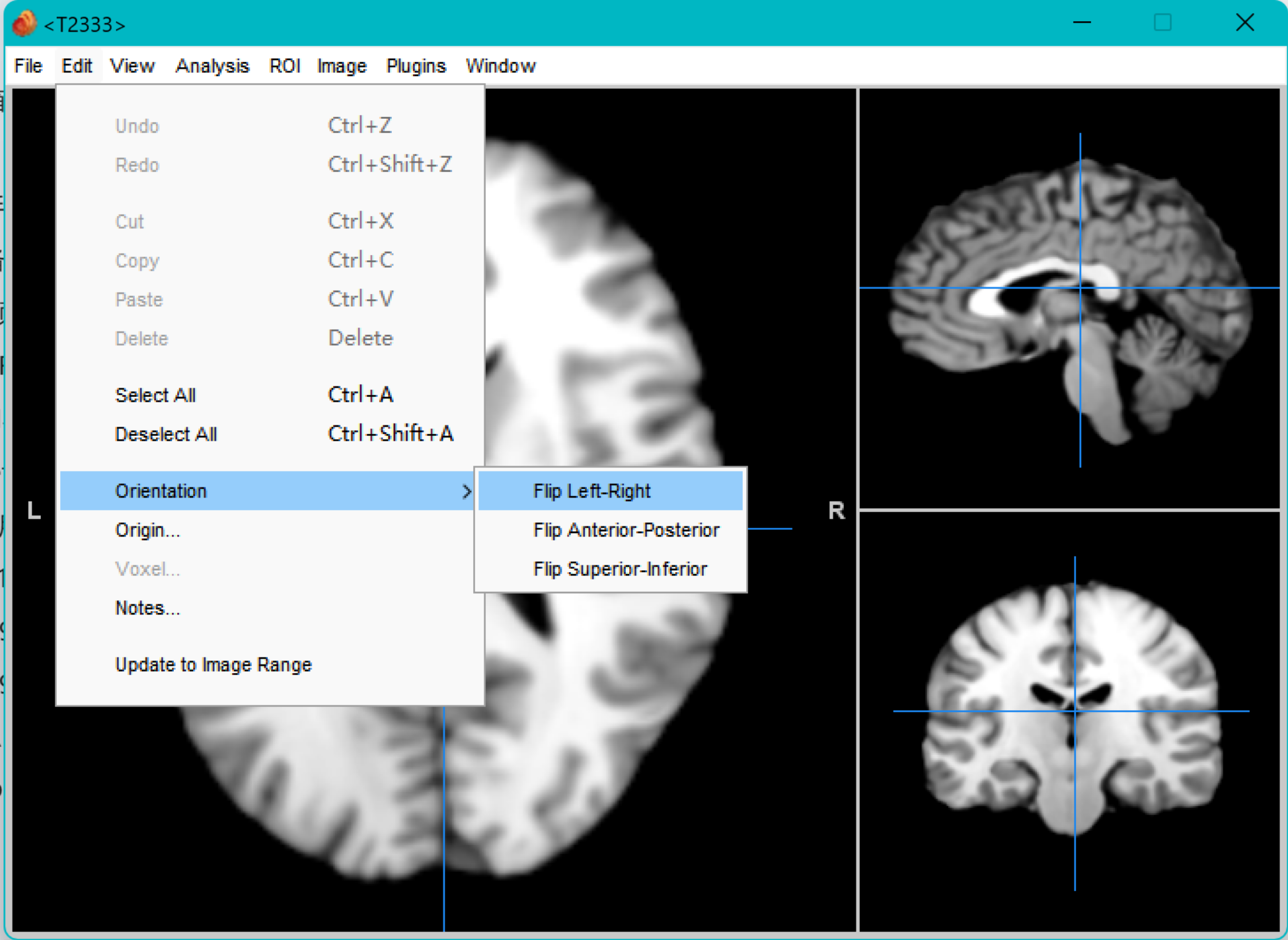
Task: Select Flip Anterior-Posterior option
Action: coord(625,530)
